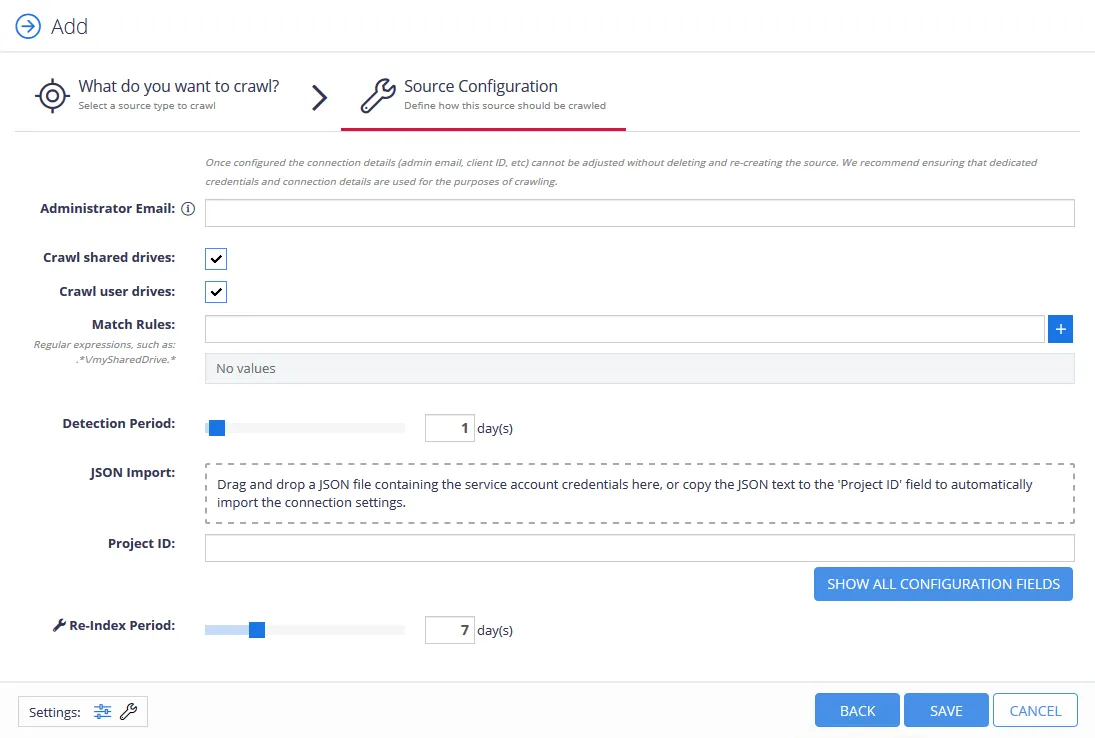
Task: Click the CANCEL button
Action: pos(1035,711)
